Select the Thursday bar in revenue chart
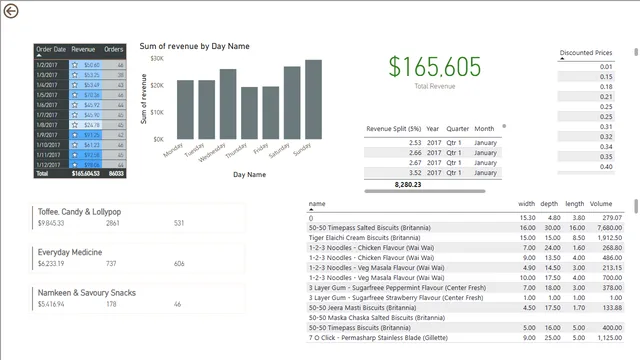This screenshot has height=360, width=640. pyautogui.click(x=249, y=113)
